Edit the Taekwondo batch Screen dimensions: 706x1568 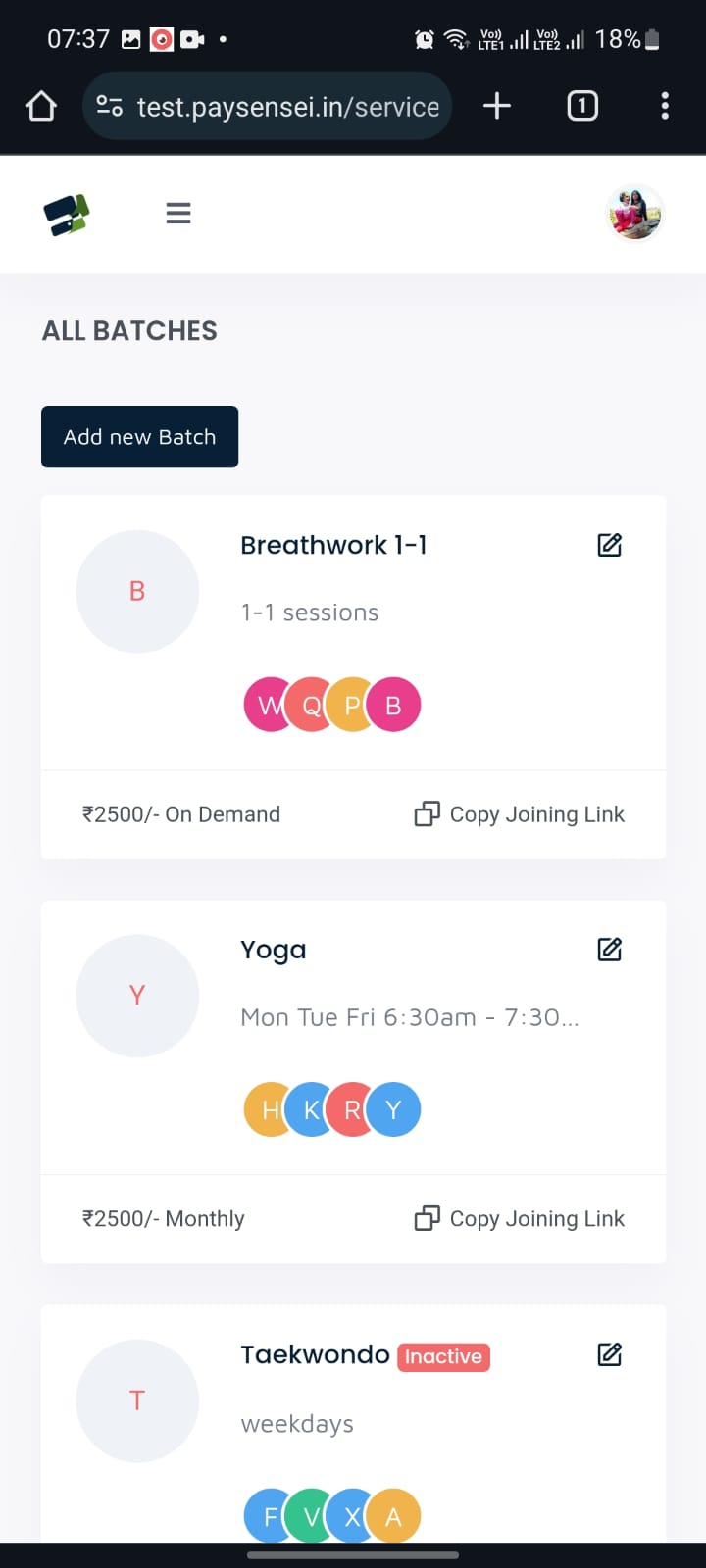point(609,1354)
